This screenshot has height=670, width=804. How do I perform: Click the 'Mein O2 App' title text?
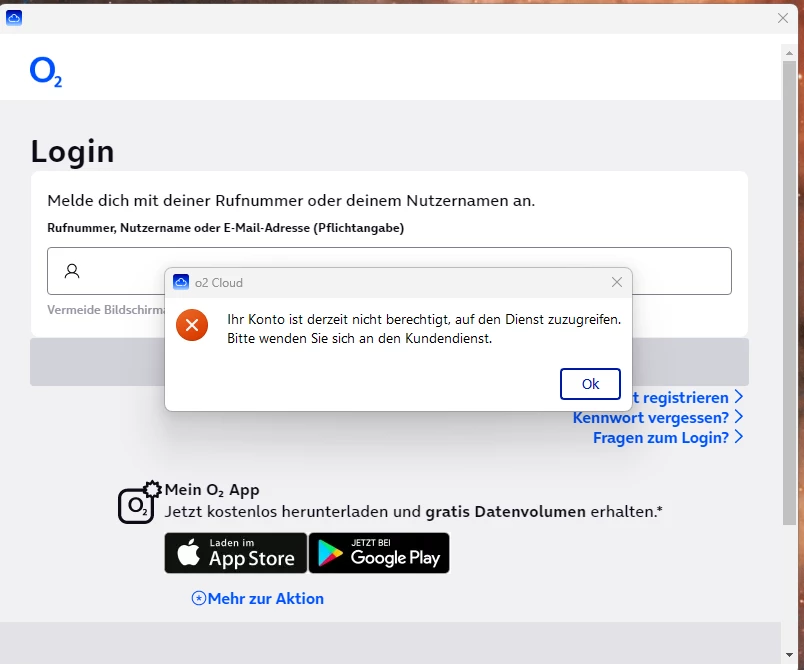212,490
